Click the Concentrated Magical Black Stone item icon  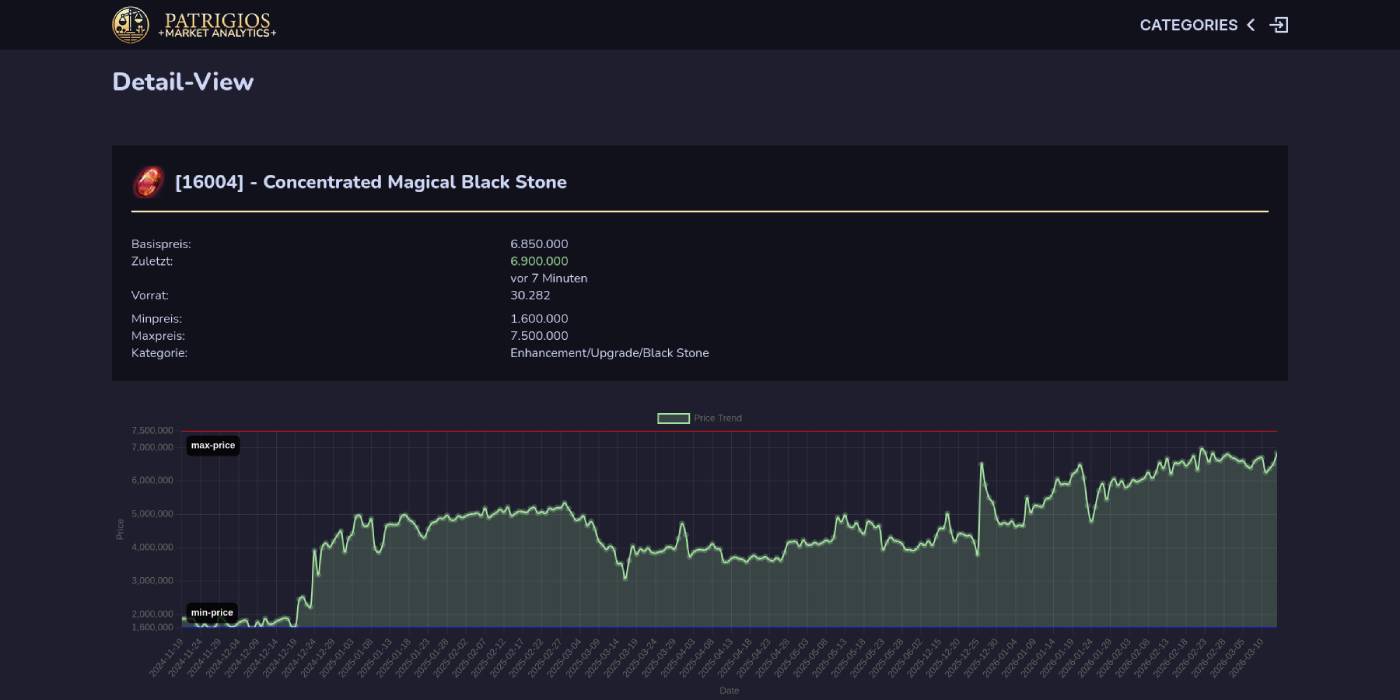pyautogui.click(x=147, y=182)
